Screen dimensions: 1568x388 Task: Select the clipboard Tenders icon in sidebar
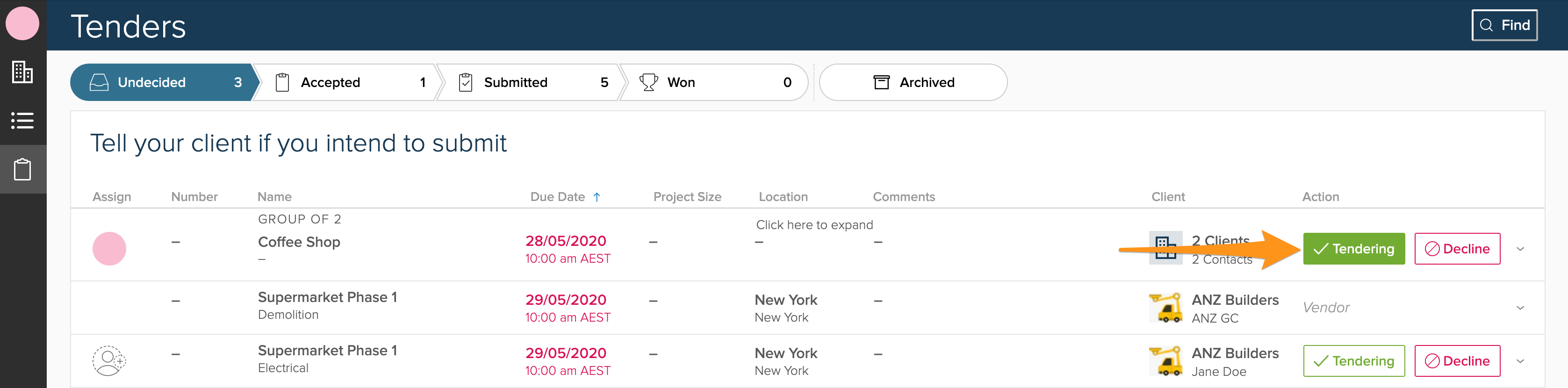point(22,169)
